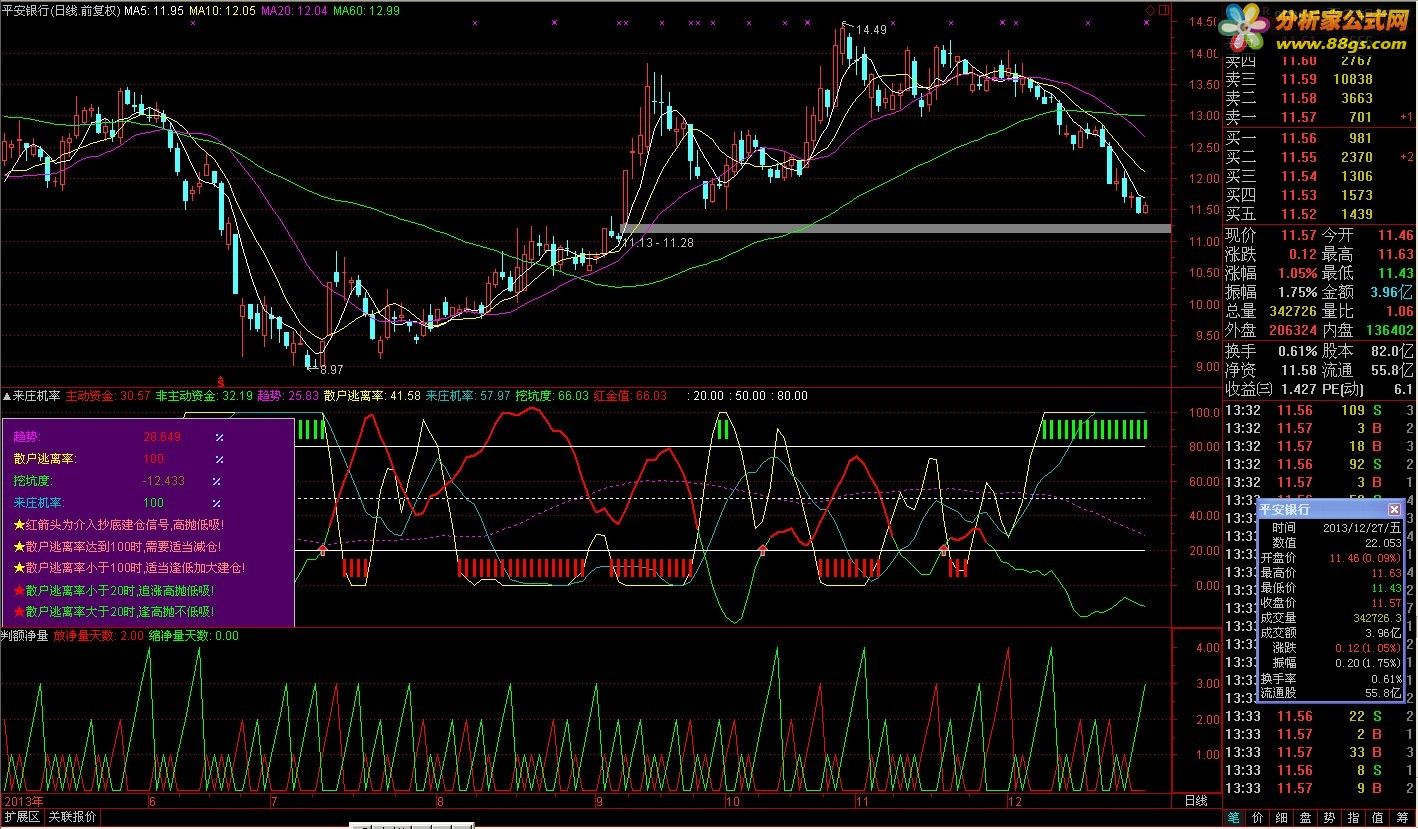Click the 红金值: 66.03 header value
This screenshot has width=1418, height=829.
(630, 396)
